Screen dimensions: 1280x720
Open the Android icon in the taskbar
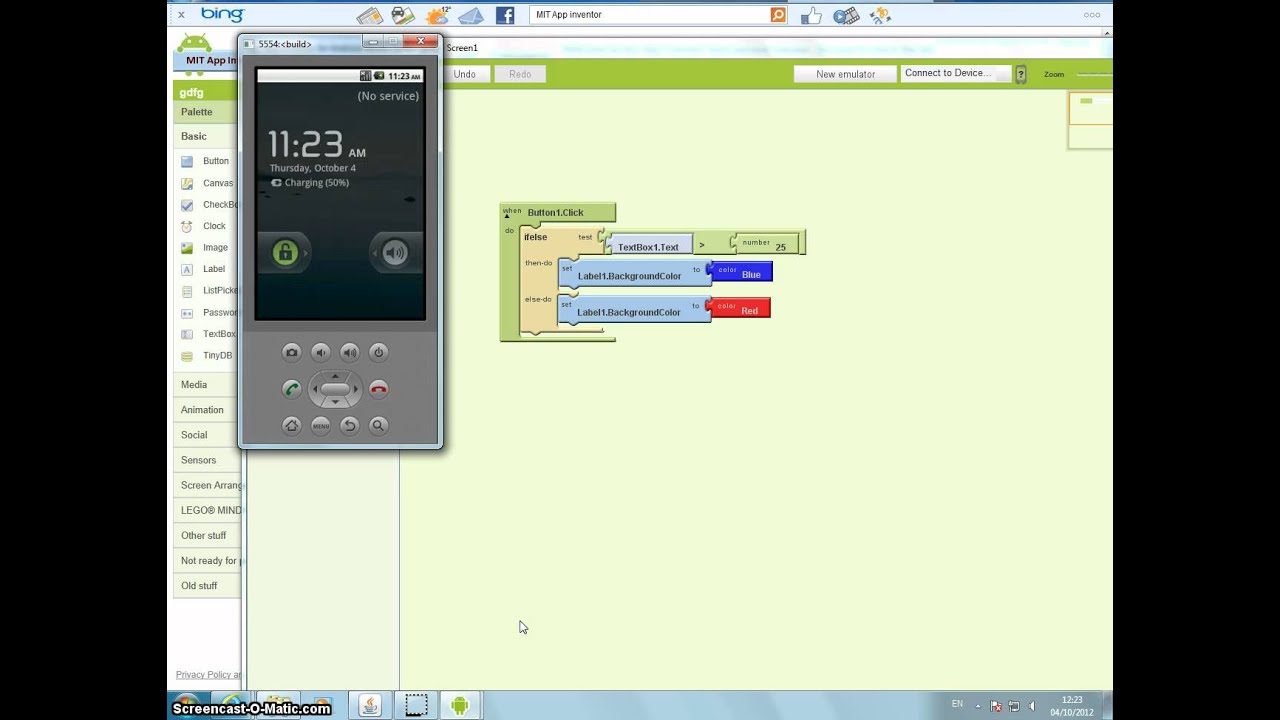point(459,706)
